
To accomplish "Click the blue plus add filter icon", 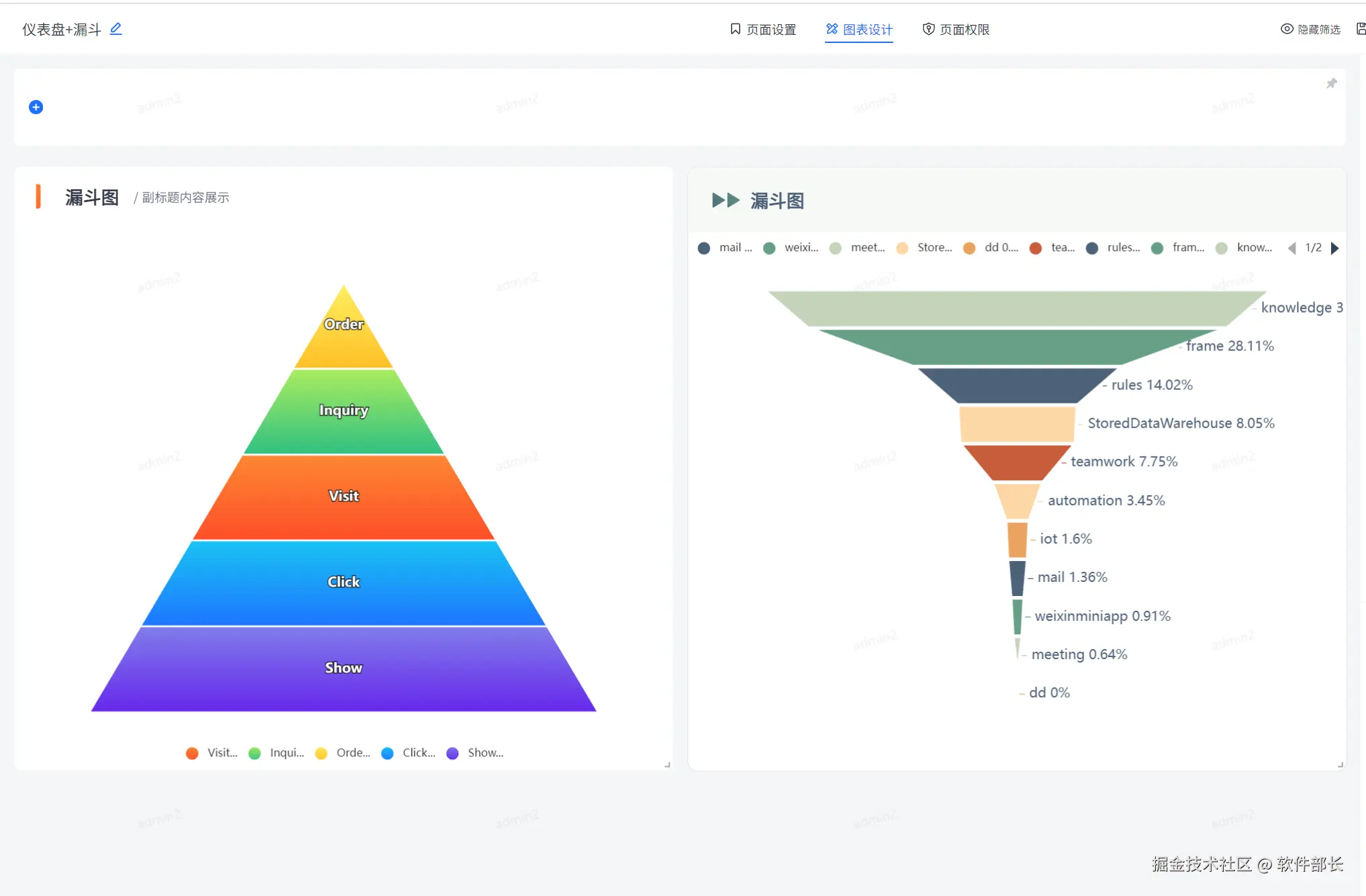I will (x=36, y=107).
